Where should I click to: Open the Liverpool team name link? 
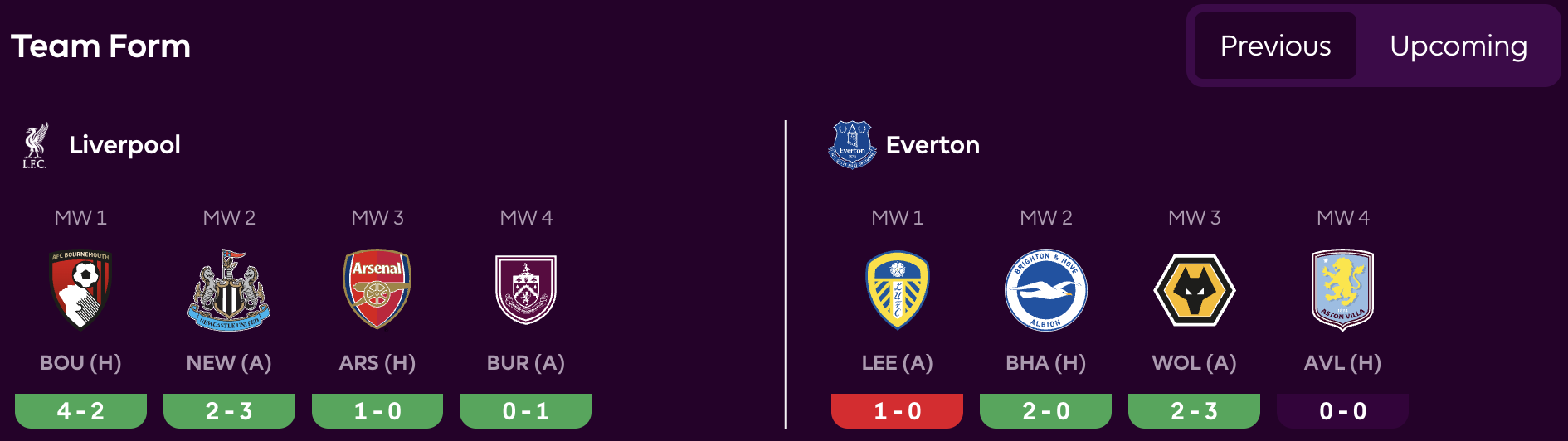(x=124, y=145)
